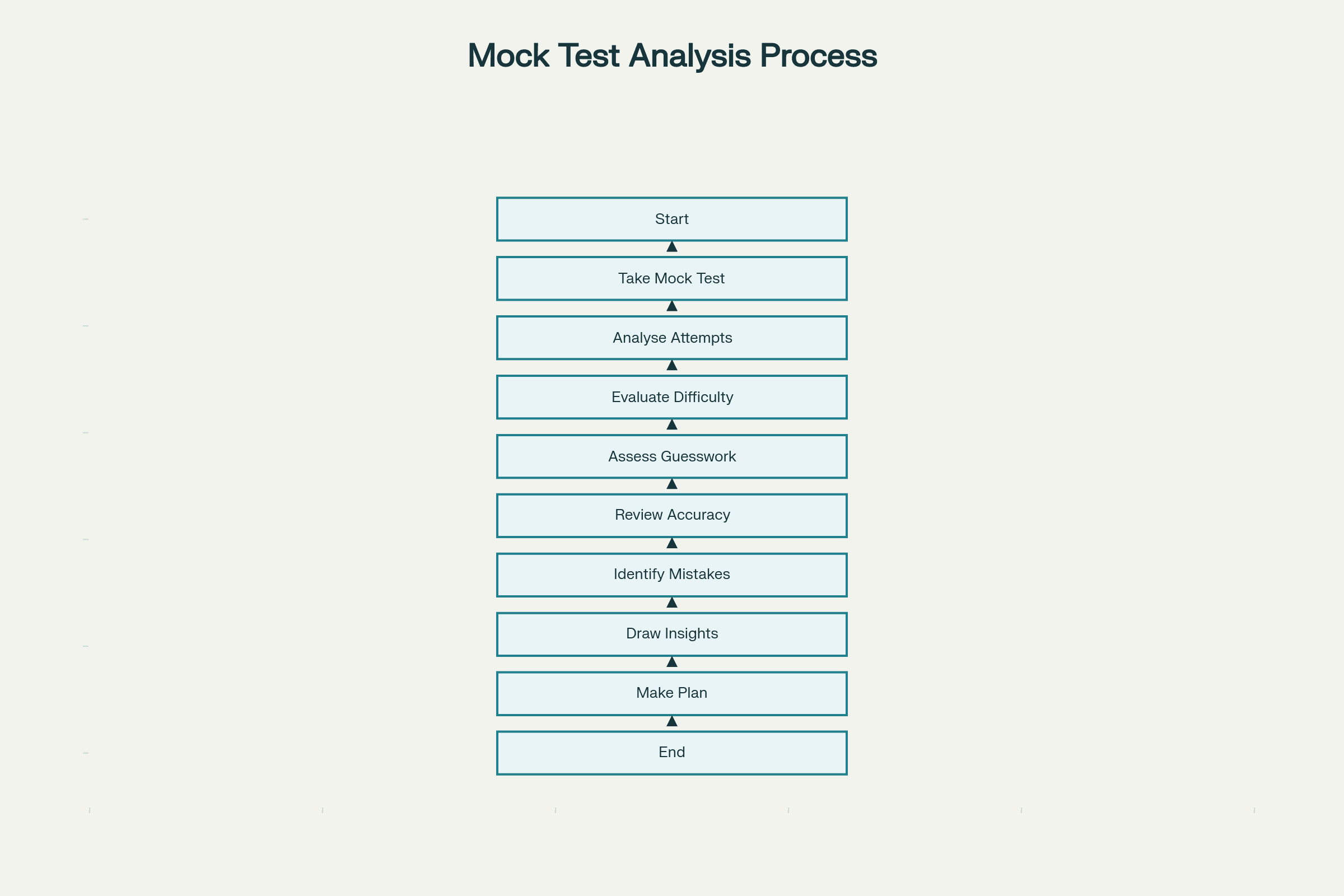Select arrowhead between Analyse Attempts and Evaluate Difficulty
This screenshot has height=896, width=1344.
pyautogui.click(x=672, y=365)
